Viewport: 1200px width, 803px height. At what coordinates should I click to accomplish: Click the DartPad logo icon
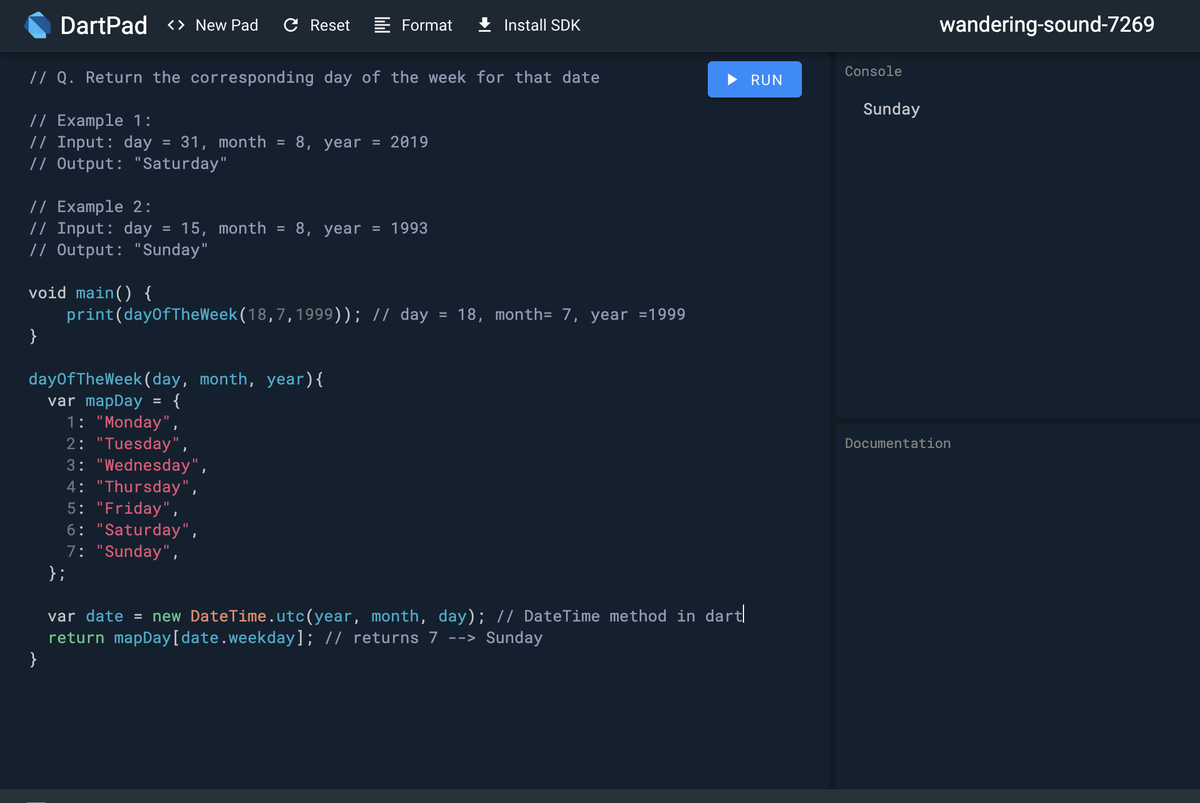coord(39,26)
